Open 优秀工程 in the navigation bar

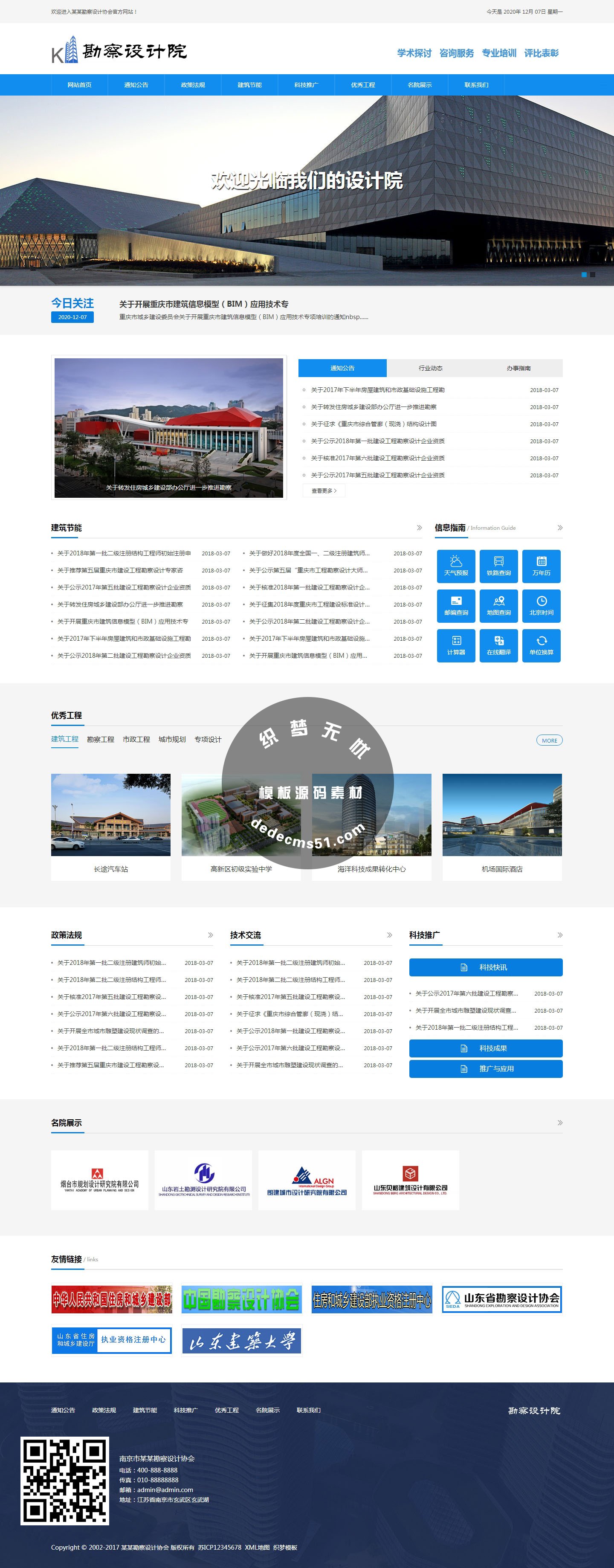363,84
